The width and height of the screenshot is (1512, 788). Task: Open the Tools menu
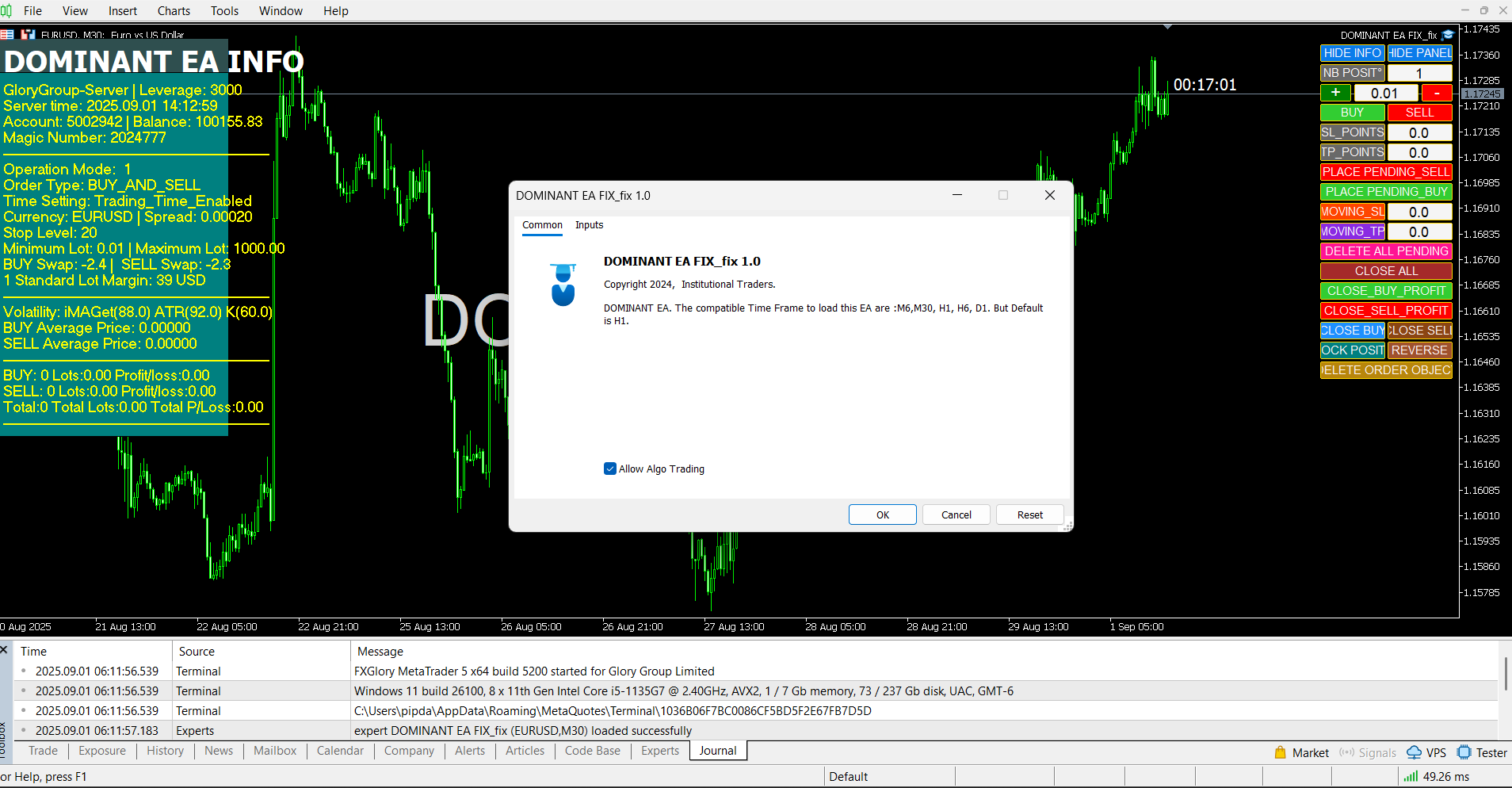click(x=224, y=10)
